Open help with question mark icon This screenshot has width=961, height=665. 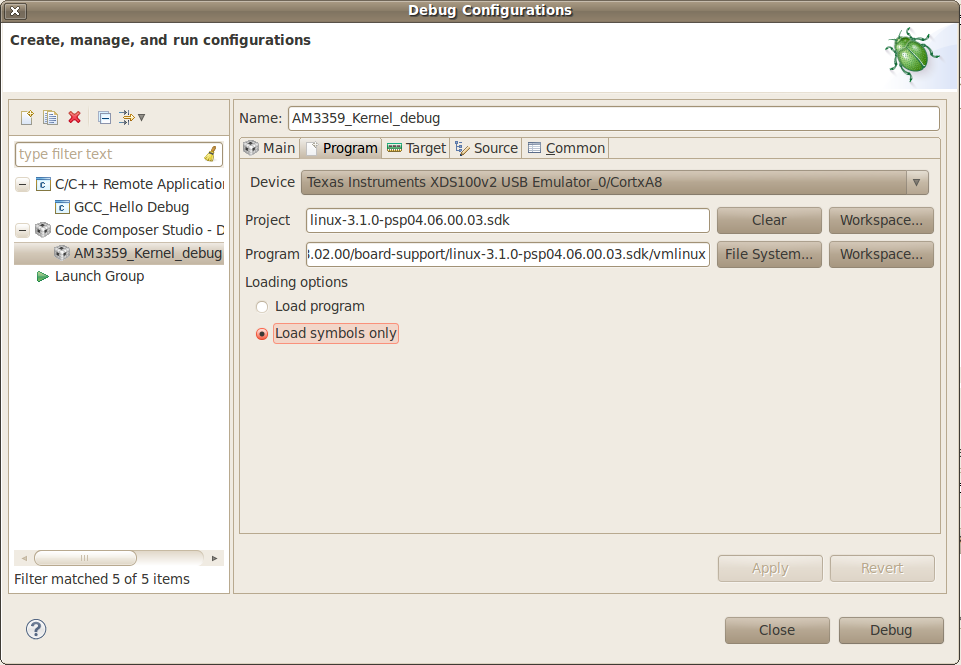(x=36, y=629)
